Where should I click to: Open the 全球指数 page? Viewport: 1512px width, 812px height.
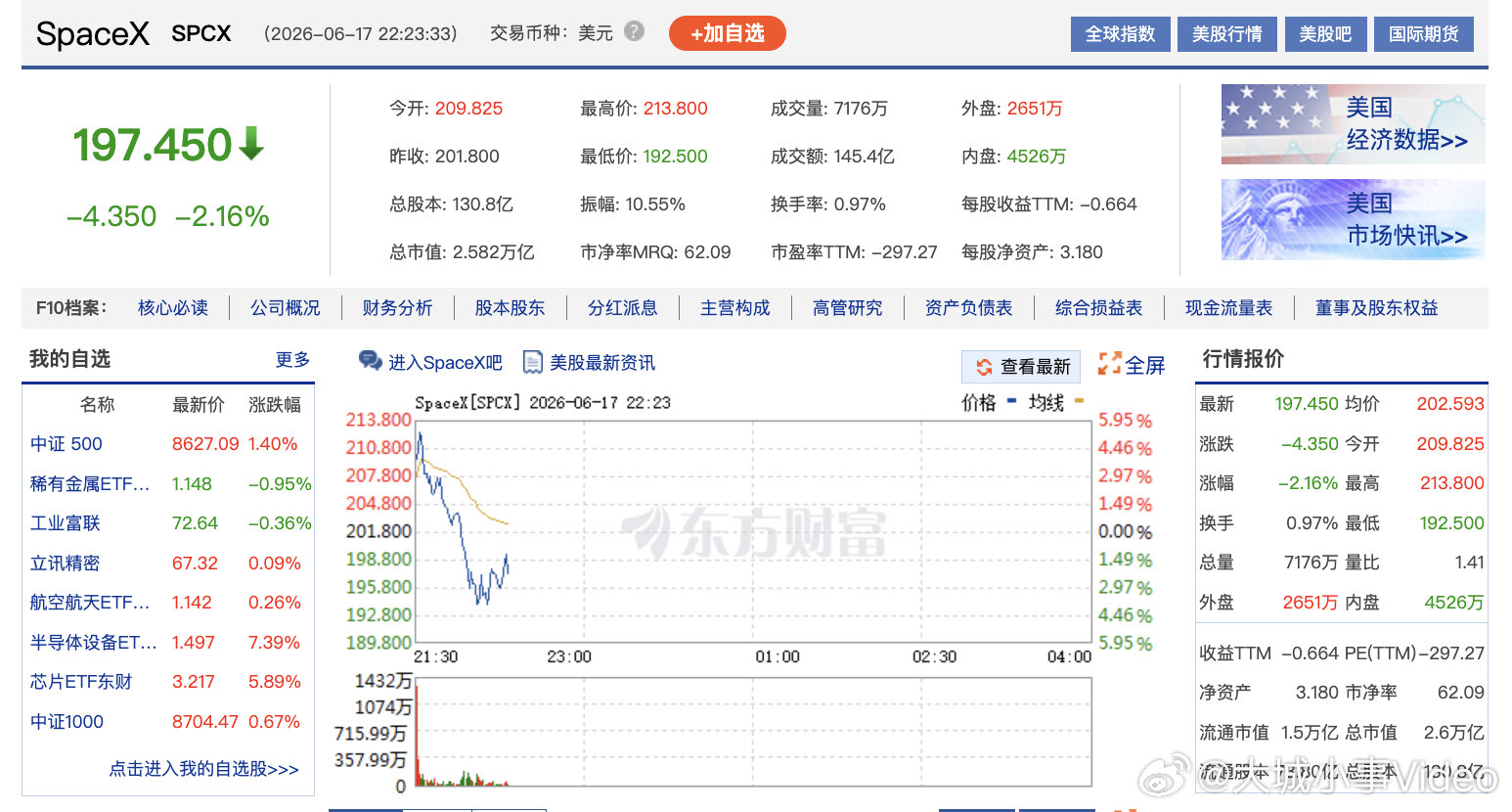coord(1120,34)
